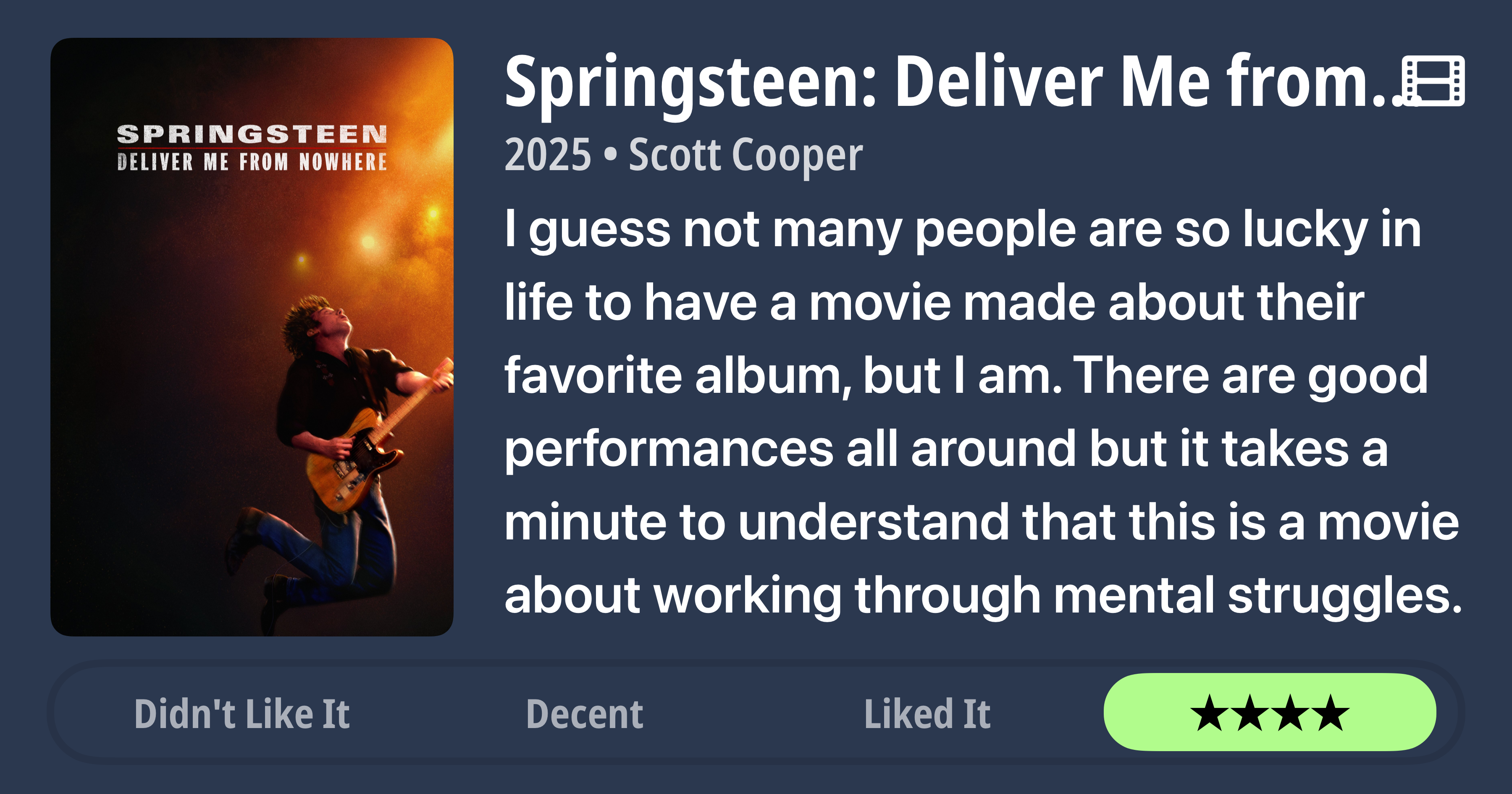Viewport: 1512px width, 794px height.
Task: Choose the "Liked It" rating option
Action: [927, 713]
